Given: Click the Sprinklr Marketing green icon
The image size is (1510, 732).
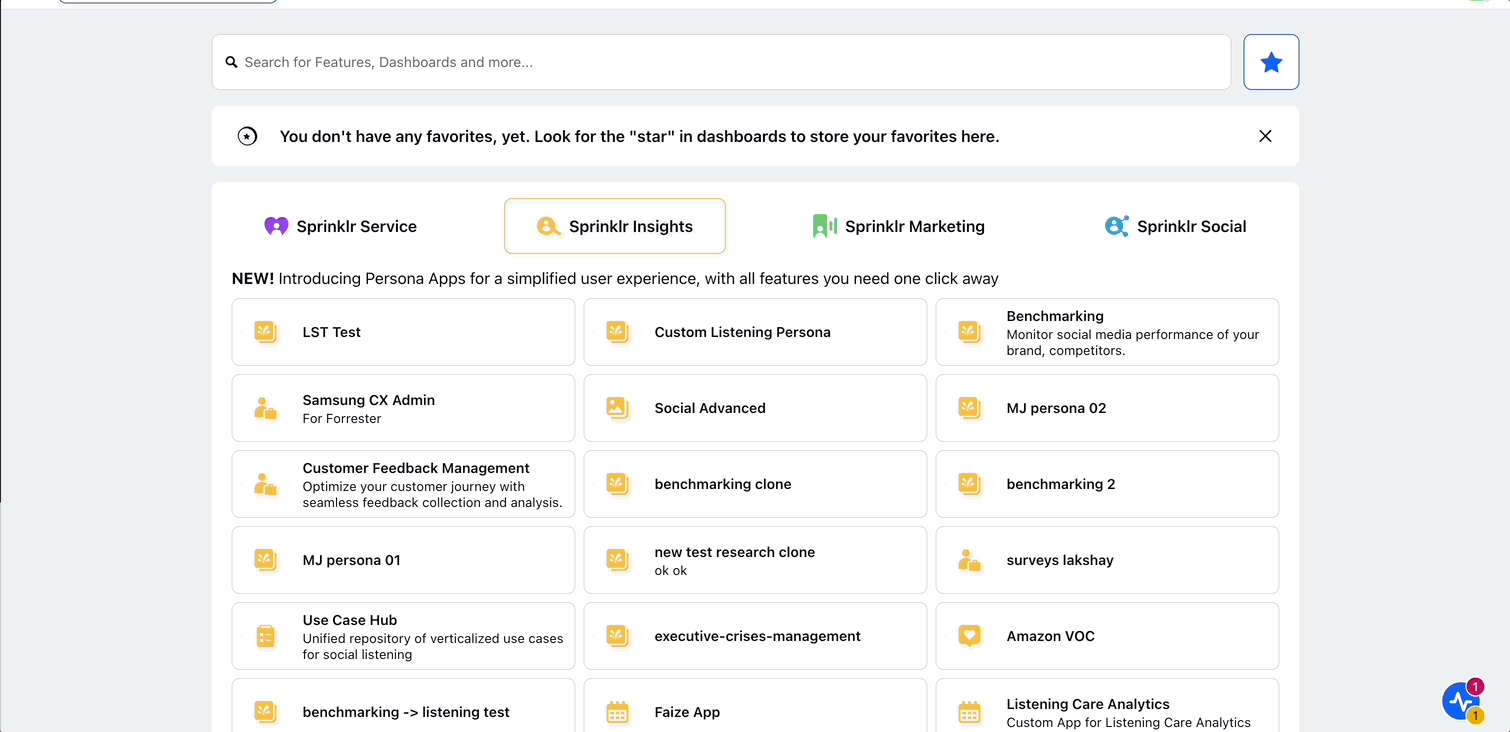Looking at the screenshot, I should click(x=824, y=226).
